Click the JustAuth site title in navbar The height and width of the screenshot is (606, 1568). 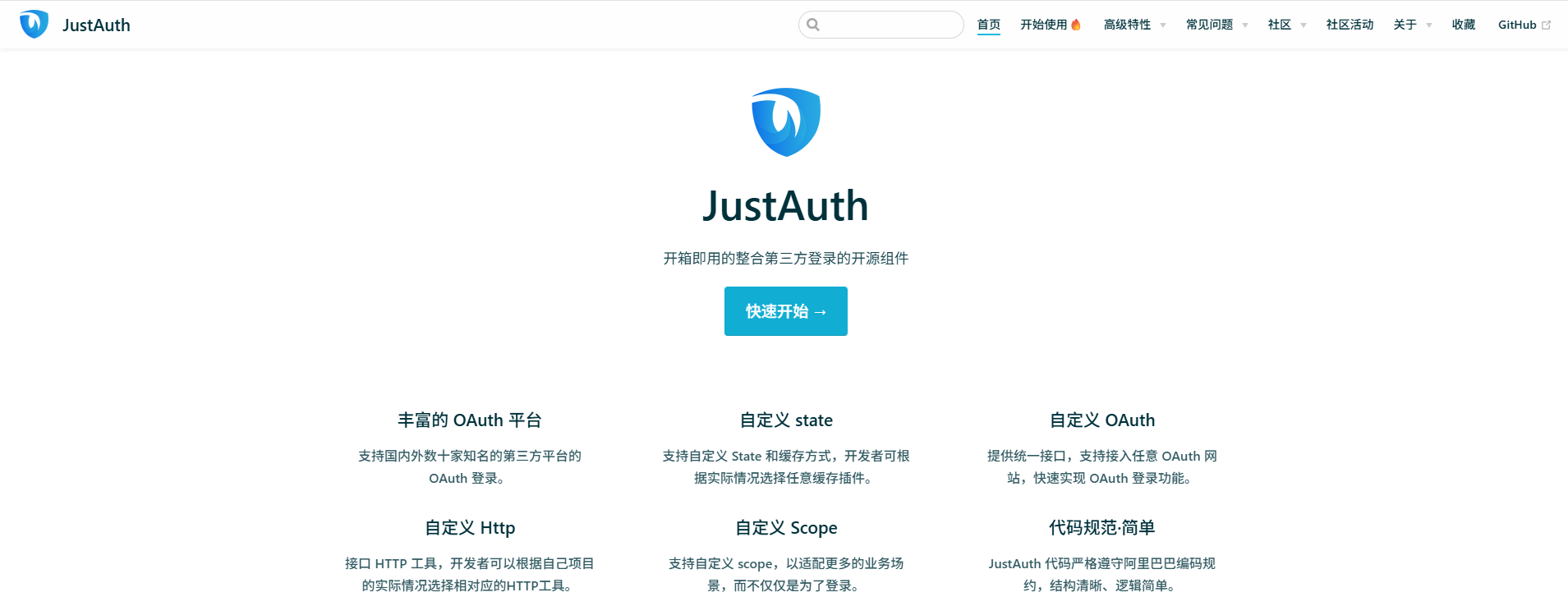(x=96, y=25)
